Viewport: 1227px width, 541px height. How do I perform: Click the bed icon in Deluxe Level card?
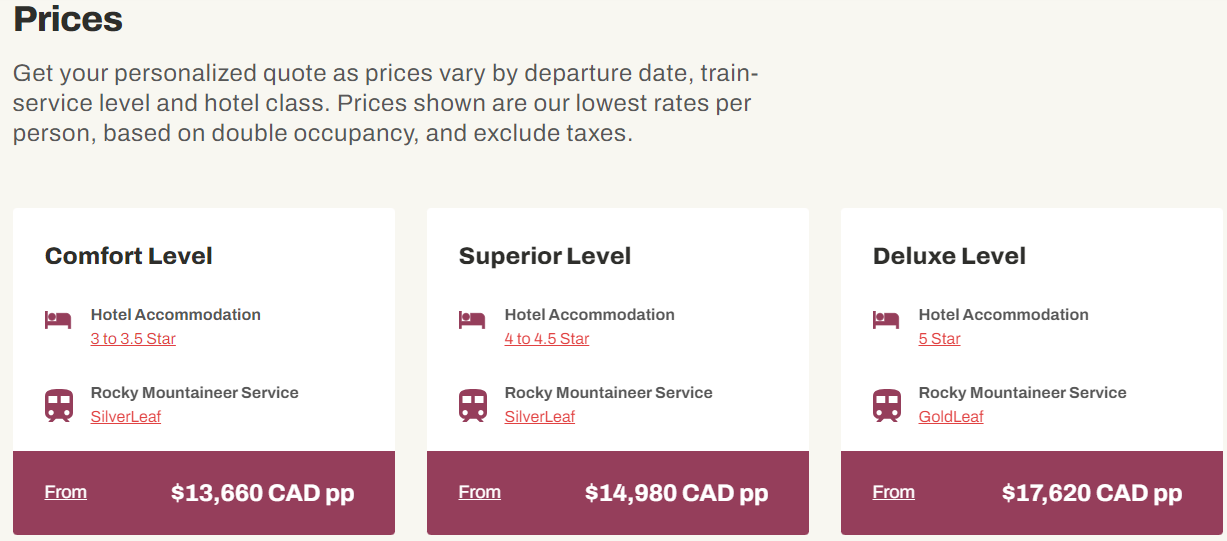[886, 320]
